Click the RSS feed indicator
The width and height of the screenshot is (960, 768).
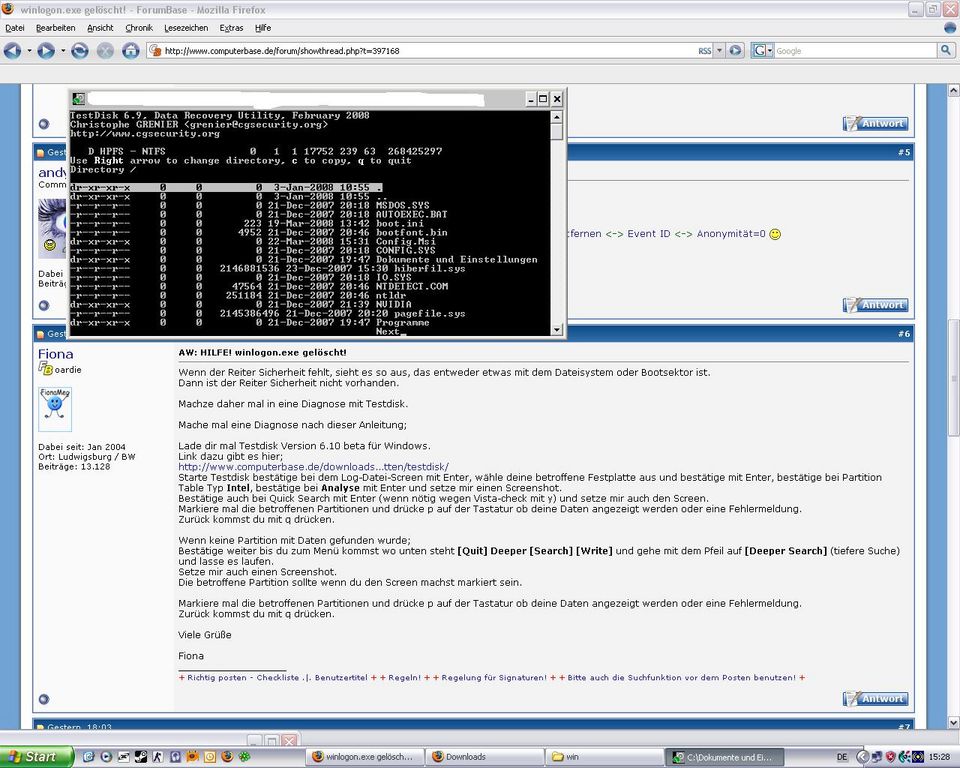(x=705, y=51)
